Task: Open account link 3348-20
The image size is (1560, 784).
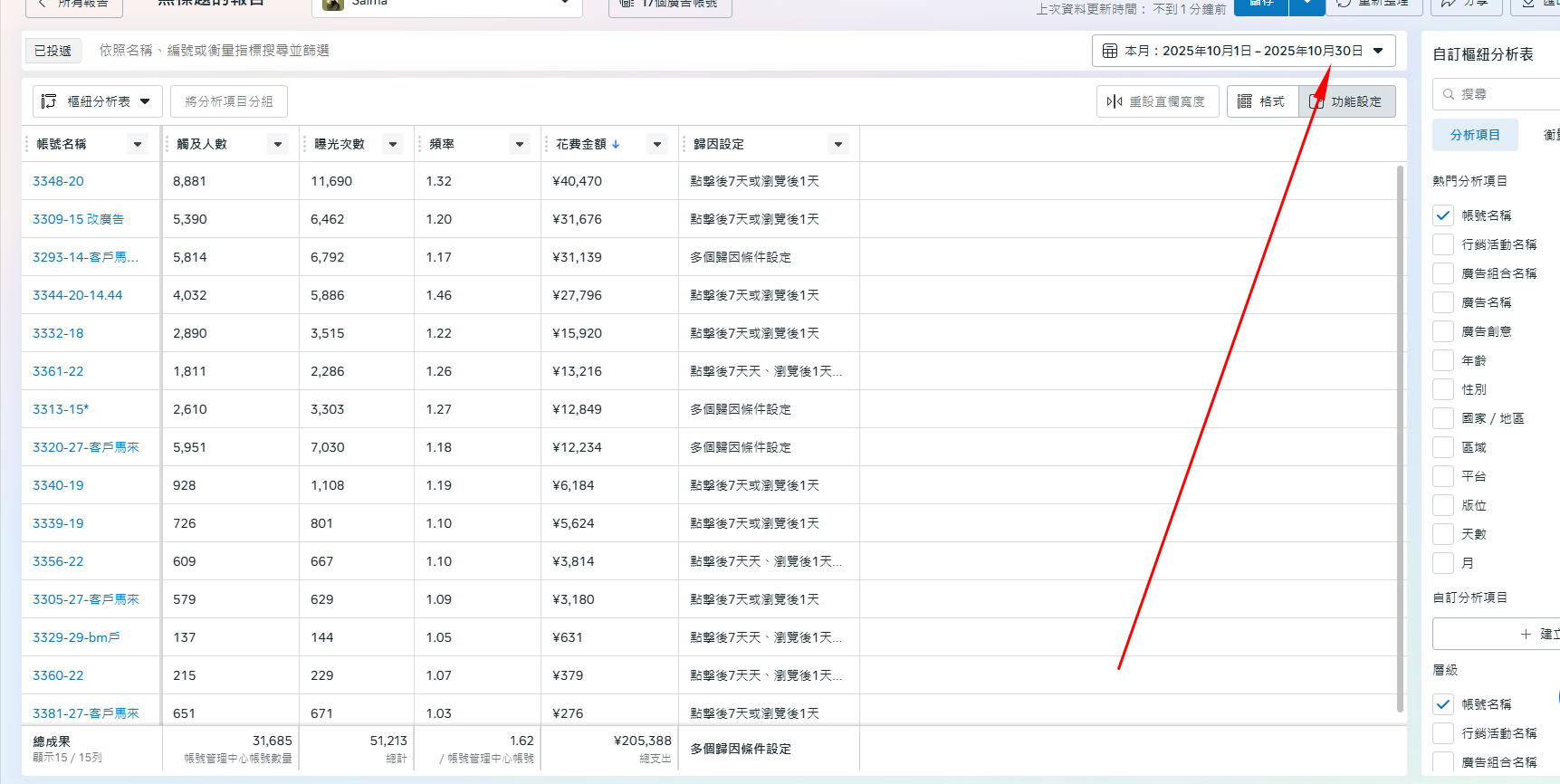Action: pos(58,181)
